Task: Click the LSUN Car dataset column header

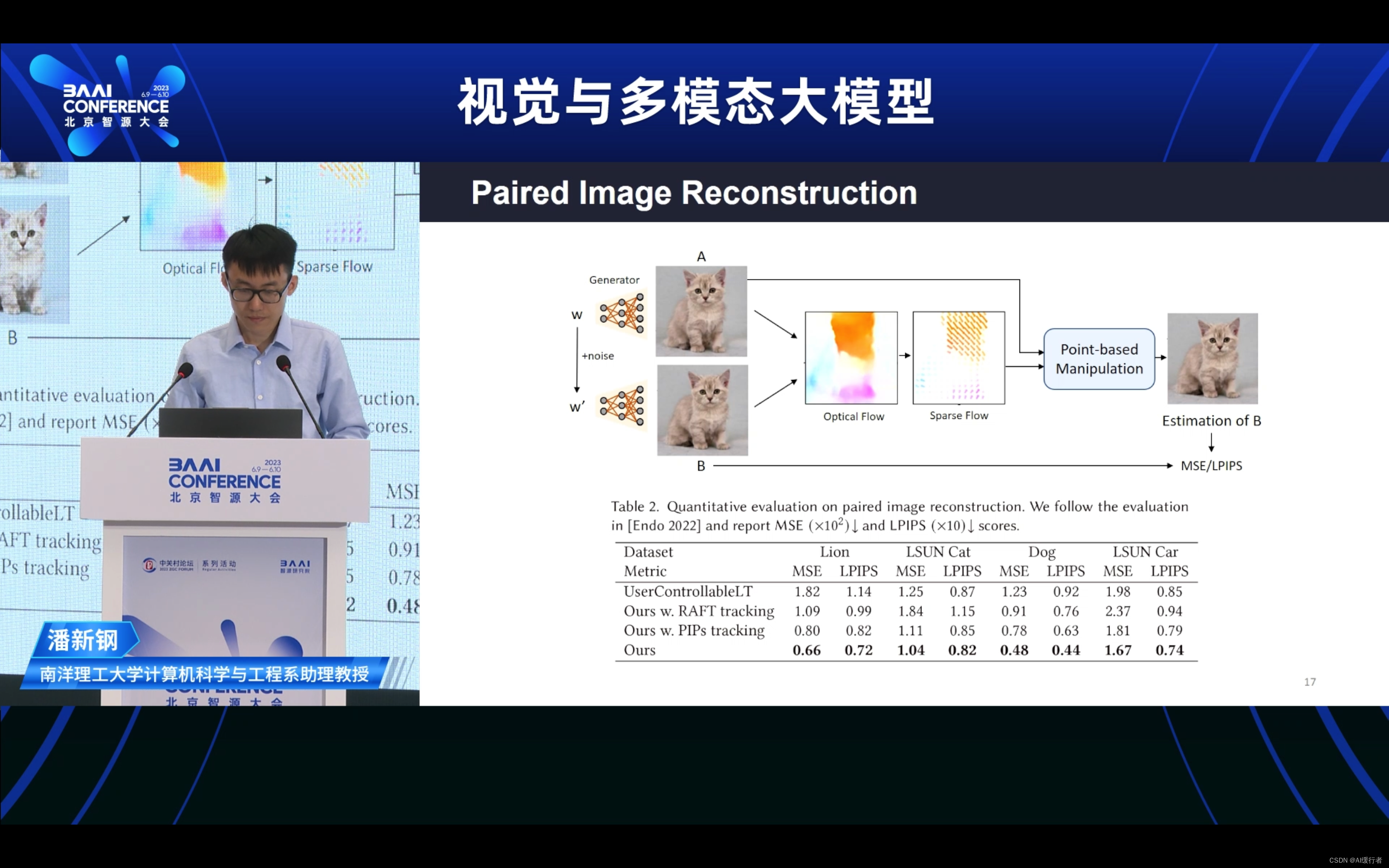Action: point(1145,552)
